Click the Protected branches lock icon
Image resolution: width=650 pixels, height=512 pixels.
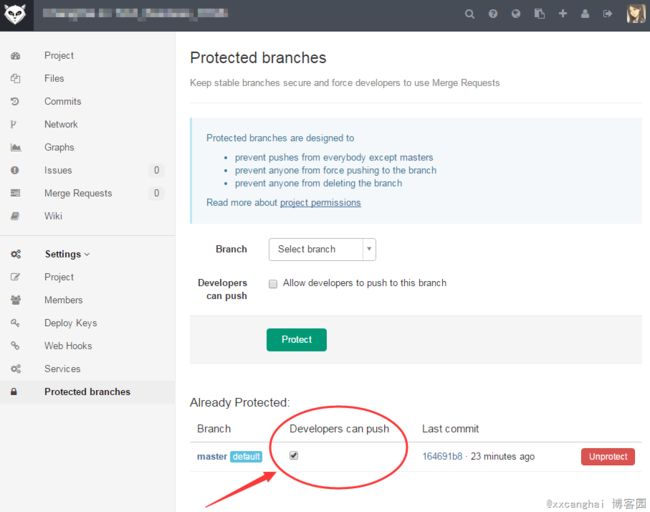pos(14,391)
